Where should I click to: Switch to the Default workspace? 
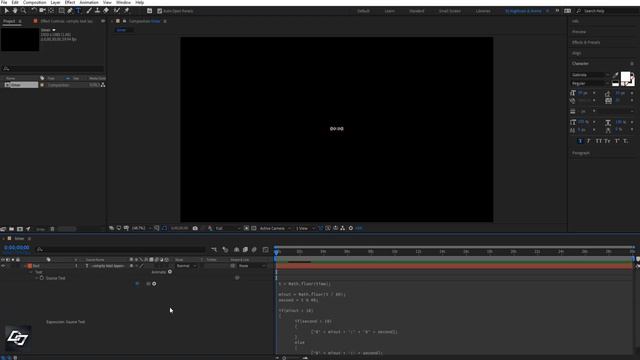pos(363,11)
